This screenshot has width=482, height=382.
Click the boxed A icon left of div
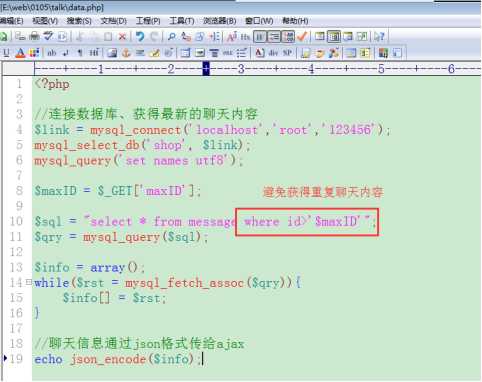[x=259, y=53]
